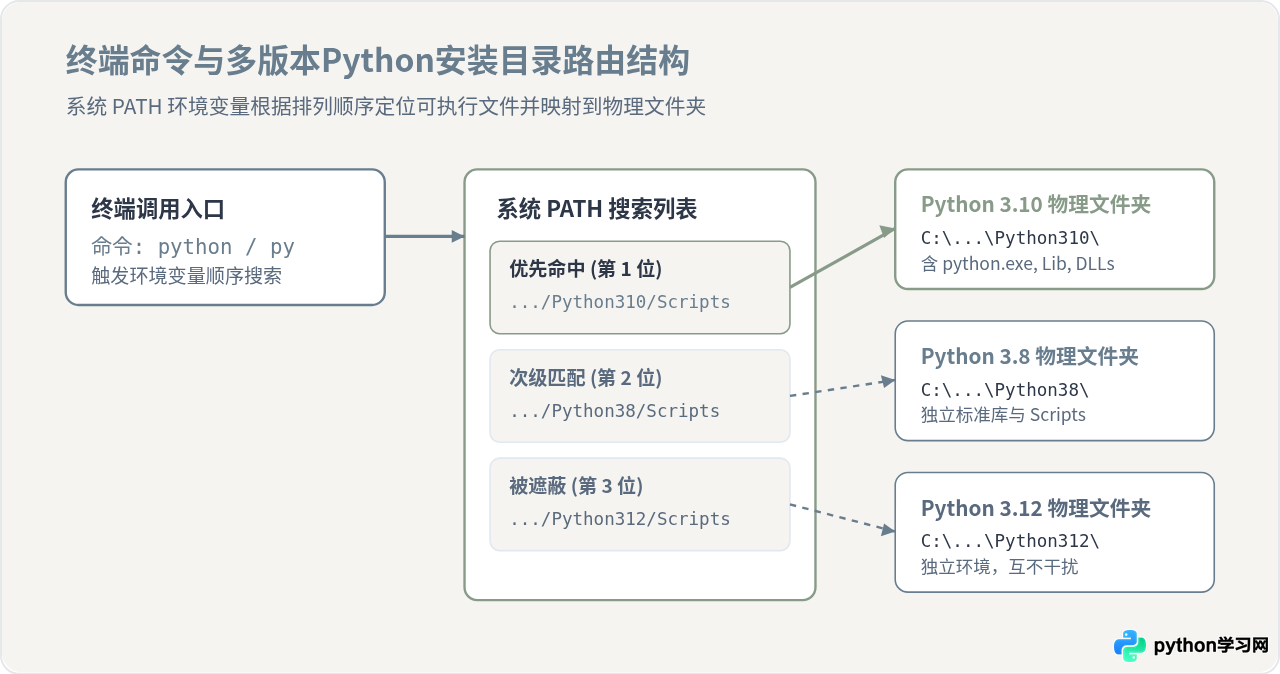This screenshot has height=674, width=1280.
Task: Select the Python 3.8 物理文件夹 heading
Action: [x=1030, y=357]
